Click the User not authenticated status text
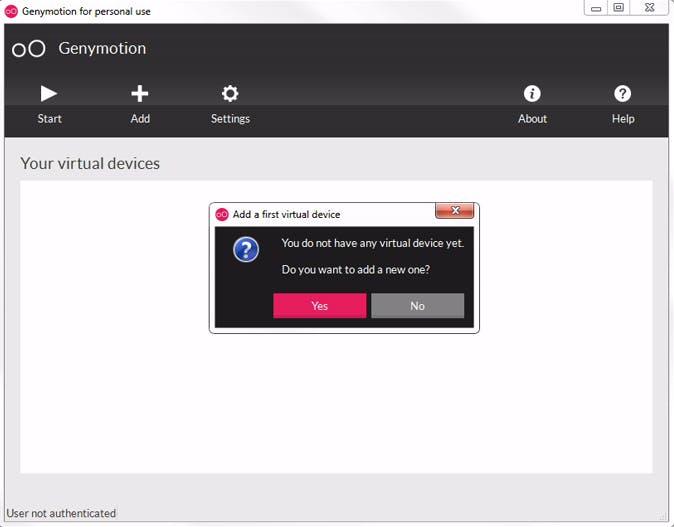Viewport: 674px width, 527px height. point(61,513)
